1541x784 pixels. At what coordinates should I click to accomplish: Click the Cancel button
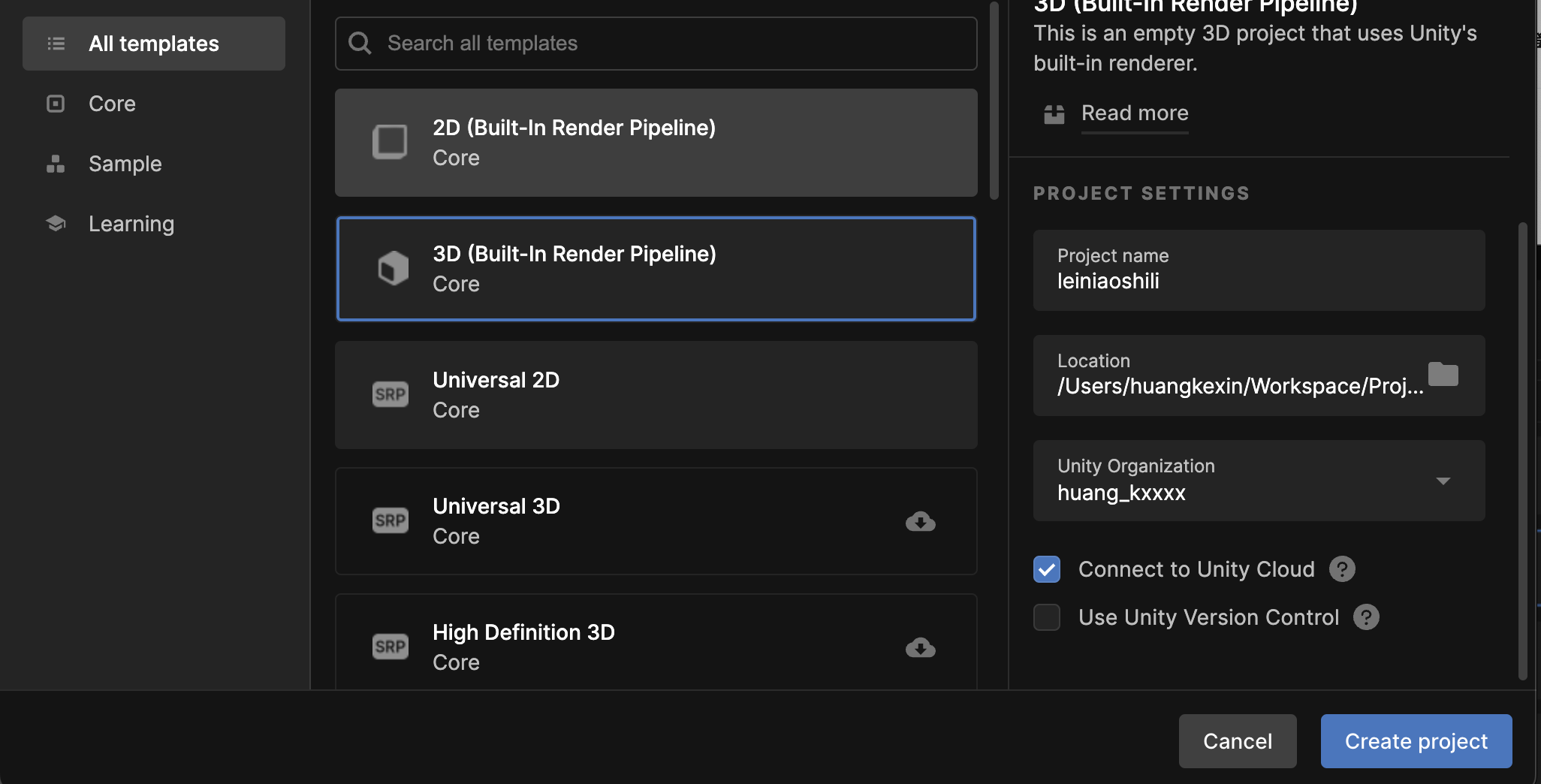1238,741
